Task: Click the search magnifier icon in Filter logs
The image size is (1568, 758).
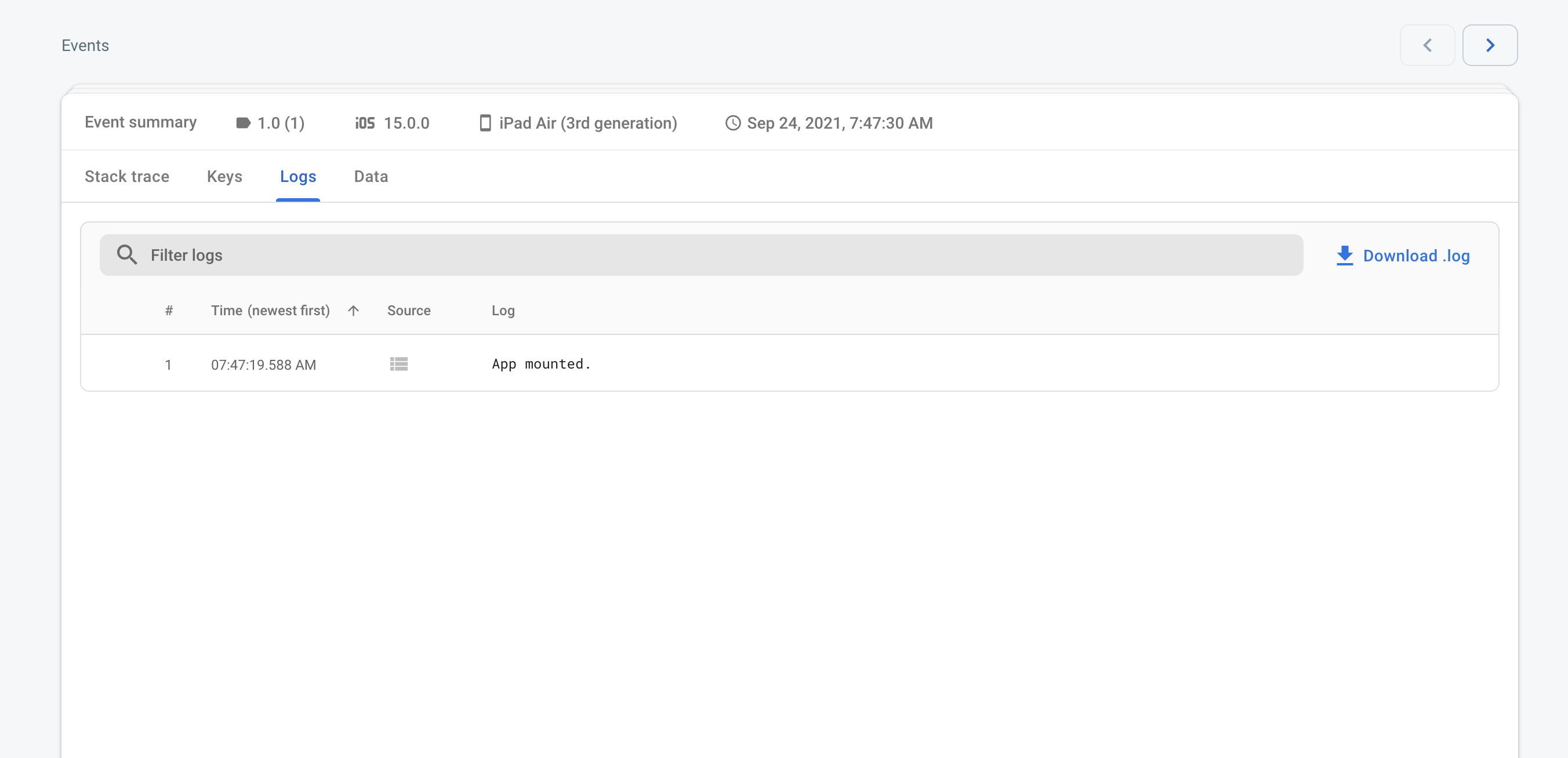Action: (x=126, y=255)
